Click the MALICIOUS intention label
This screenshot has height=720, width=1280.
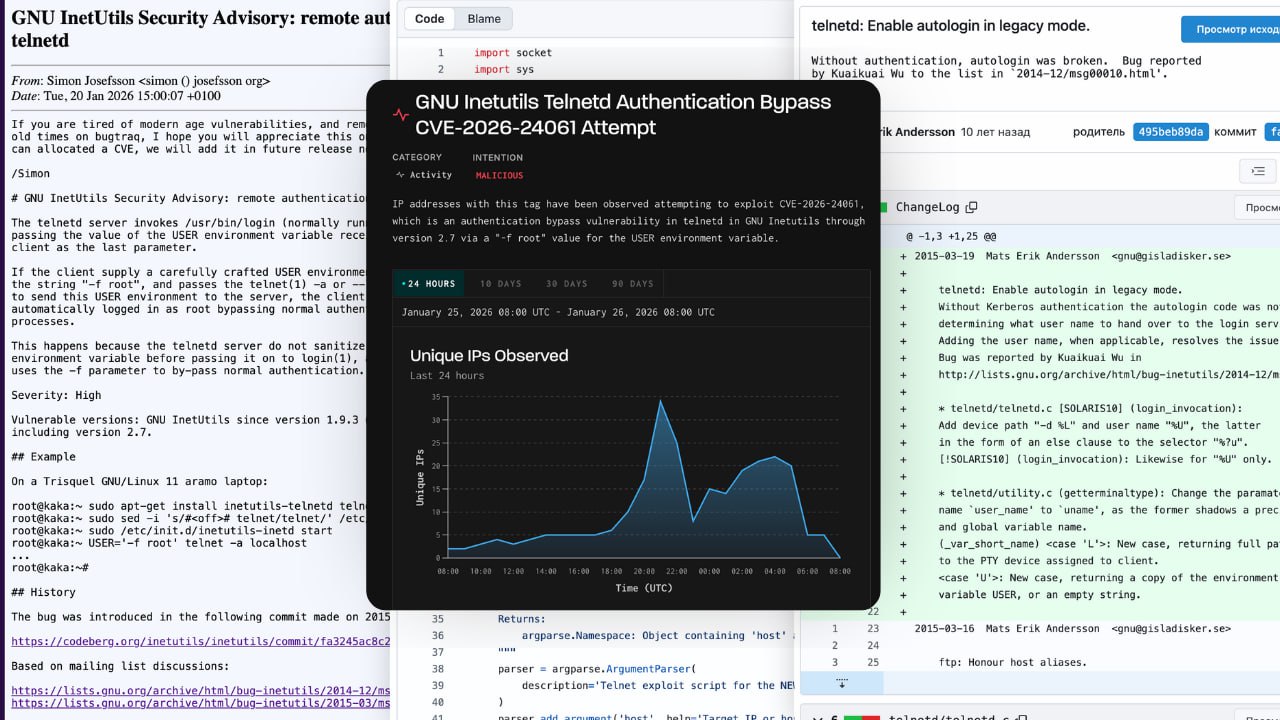click(499, 175)
